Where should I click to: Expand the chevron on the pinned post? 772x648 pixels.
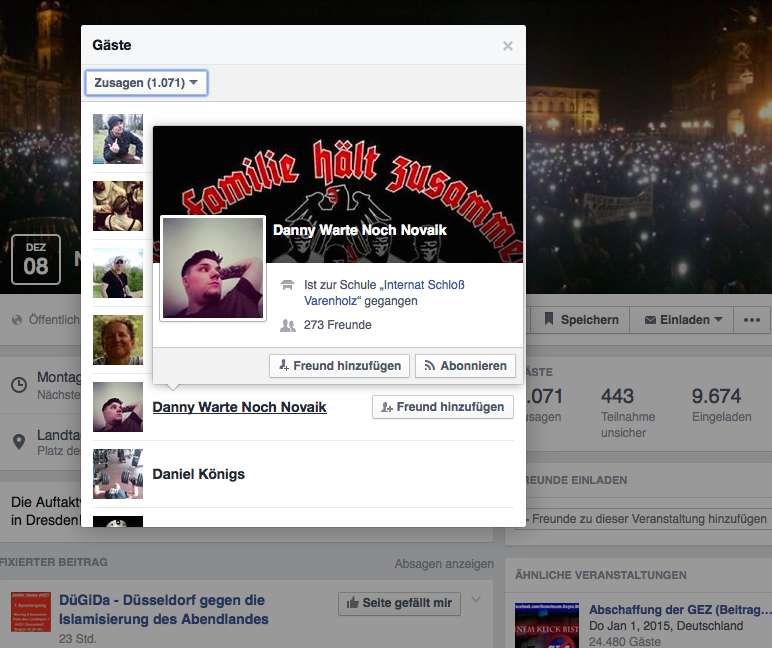click(476, 600)
